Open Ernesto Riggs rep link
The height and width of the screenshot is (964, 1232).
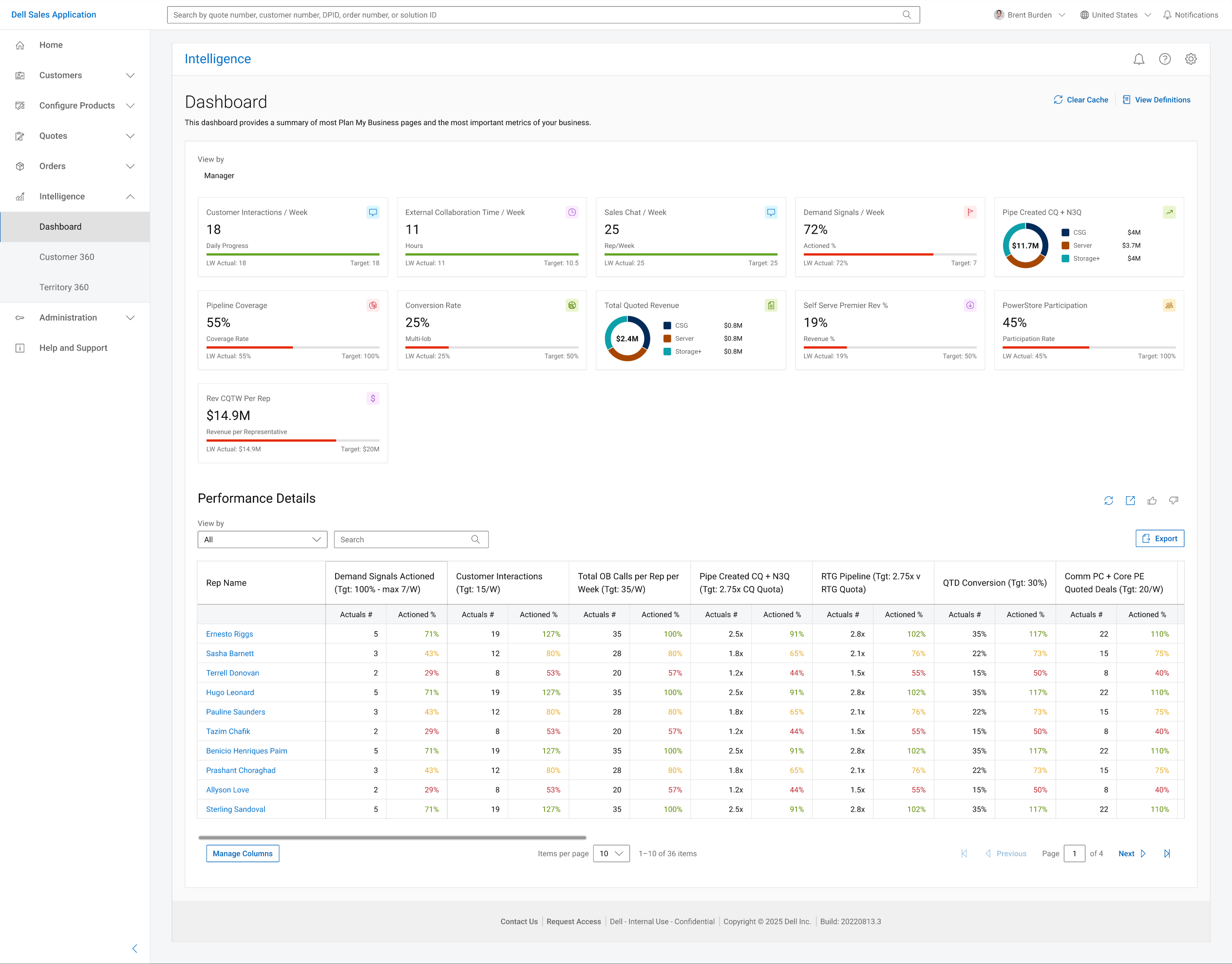(229, 634)
